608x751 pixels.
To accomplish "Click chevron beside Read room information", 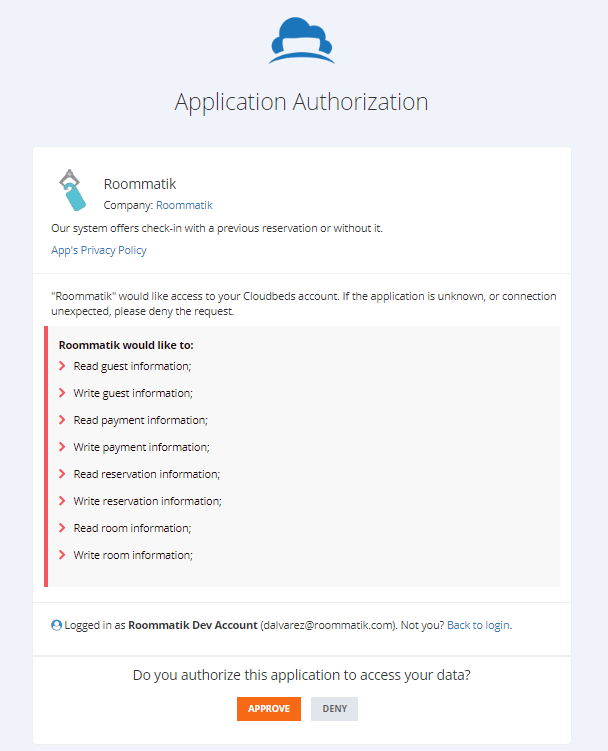I will (62, 528).
